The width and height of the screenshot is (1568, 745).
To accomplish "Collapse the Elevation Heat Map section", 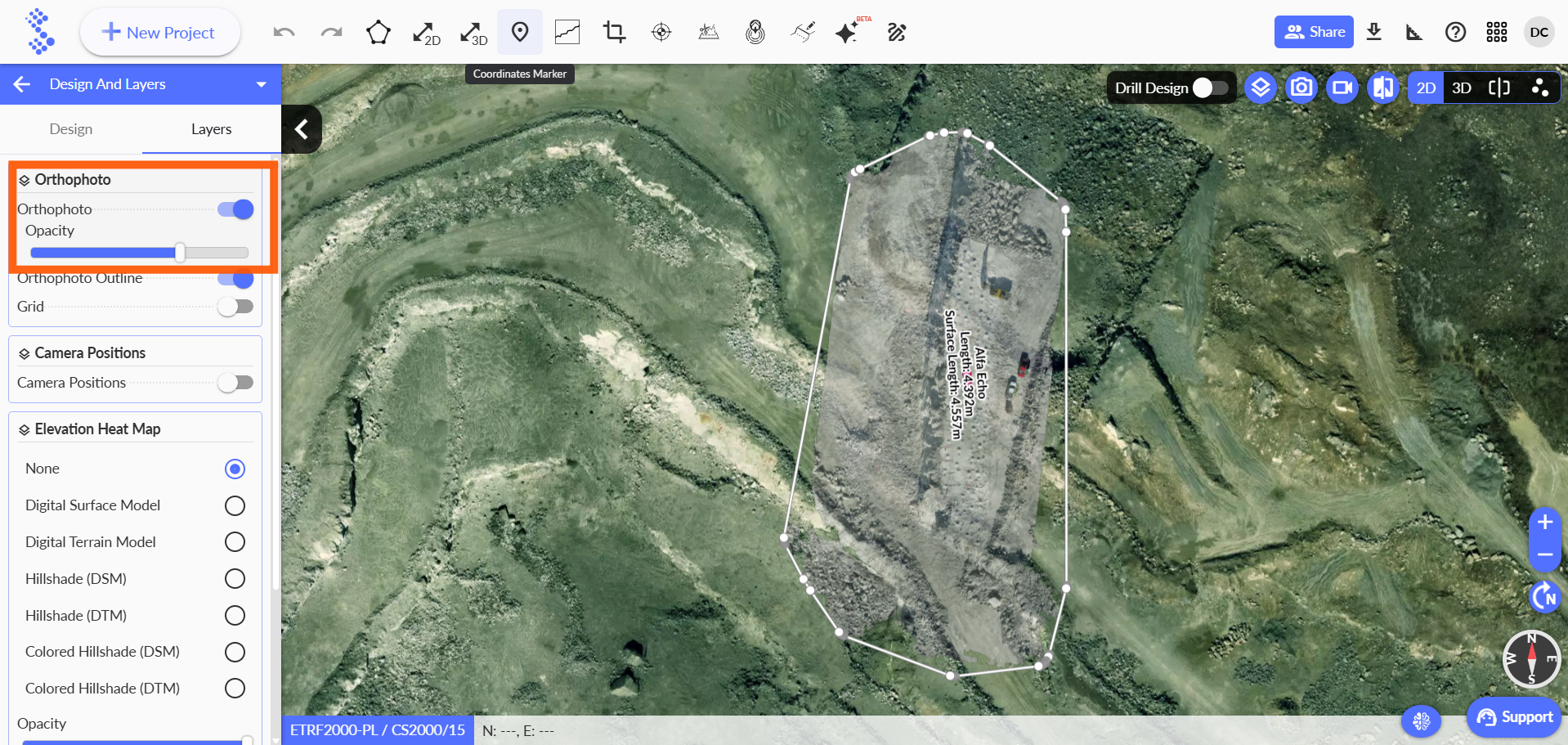I will (25, 429).
